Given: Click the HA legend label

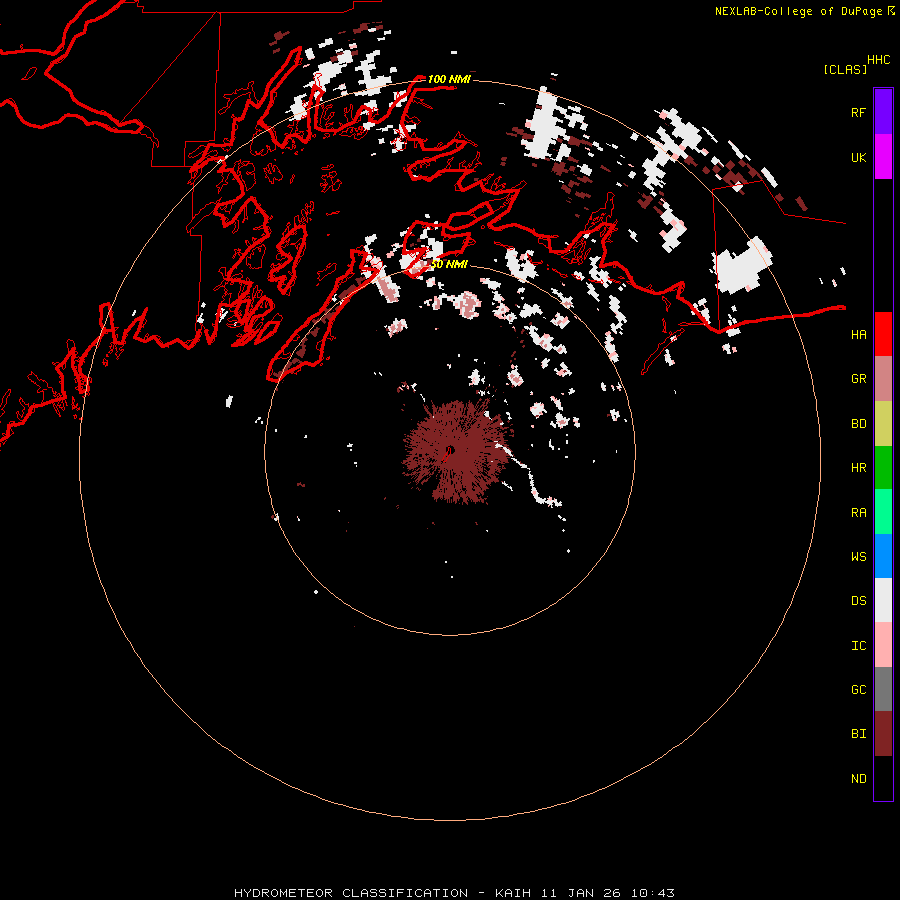Looking at the screenshot, I should click(858, 334).
